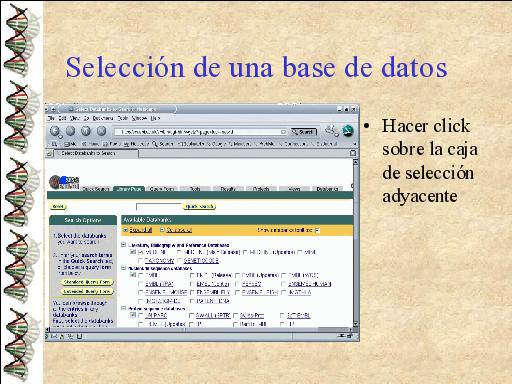Tick the TAXONOMY databank checkbox
The height and width of the screenshot is (384, 512).
point(140,261)
